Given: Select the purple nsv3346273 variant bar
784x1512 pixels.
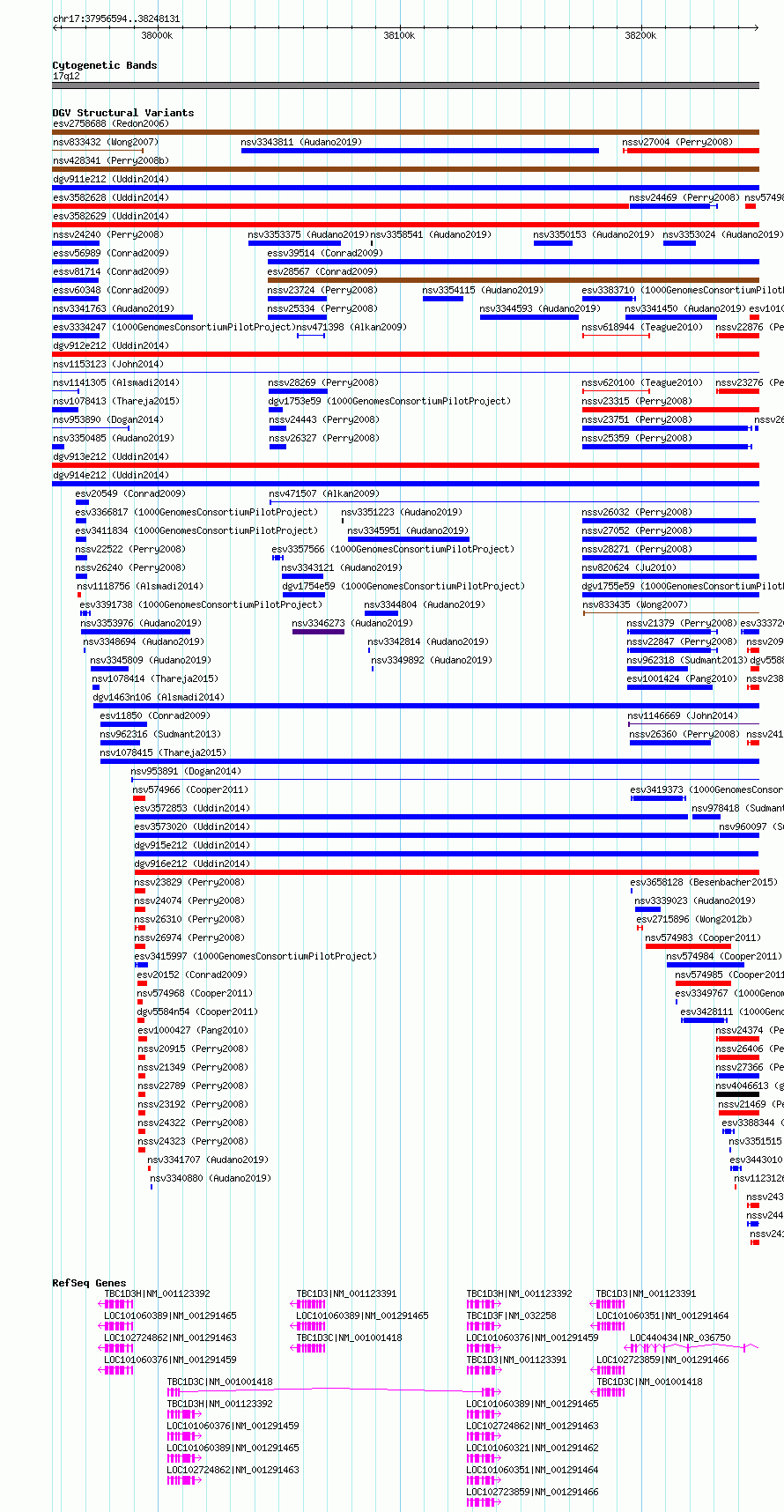Looking at the screenshot, I should pos(318,632).
